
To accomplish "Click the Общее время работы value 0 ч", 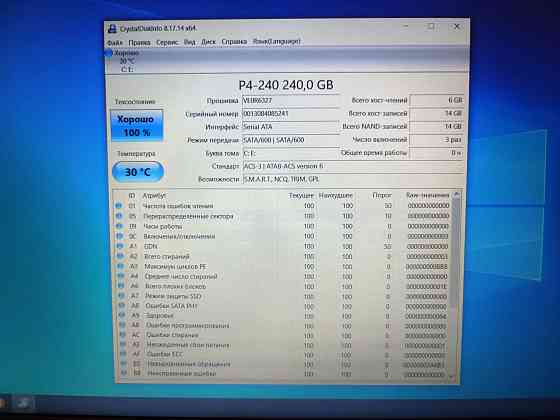I will [437, 153].
